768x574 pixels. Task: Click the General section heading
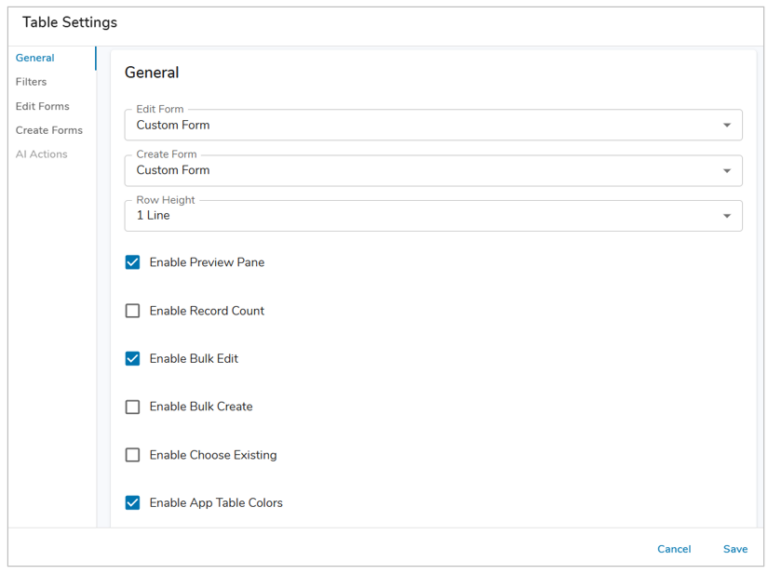(x=152, y=72)
